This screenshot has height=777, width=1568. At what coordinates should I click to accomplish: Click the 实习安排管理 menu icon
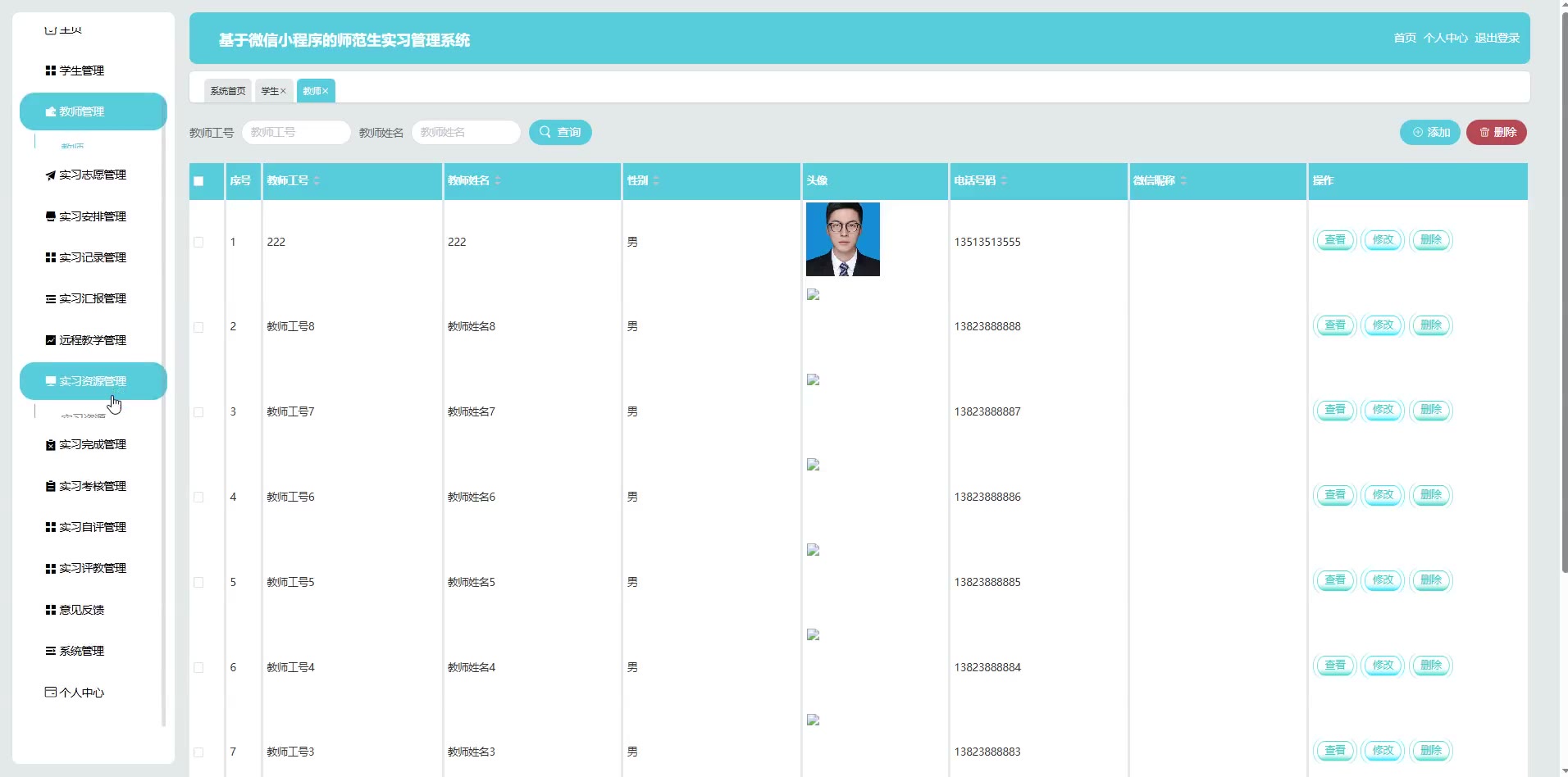click(51, 216)
